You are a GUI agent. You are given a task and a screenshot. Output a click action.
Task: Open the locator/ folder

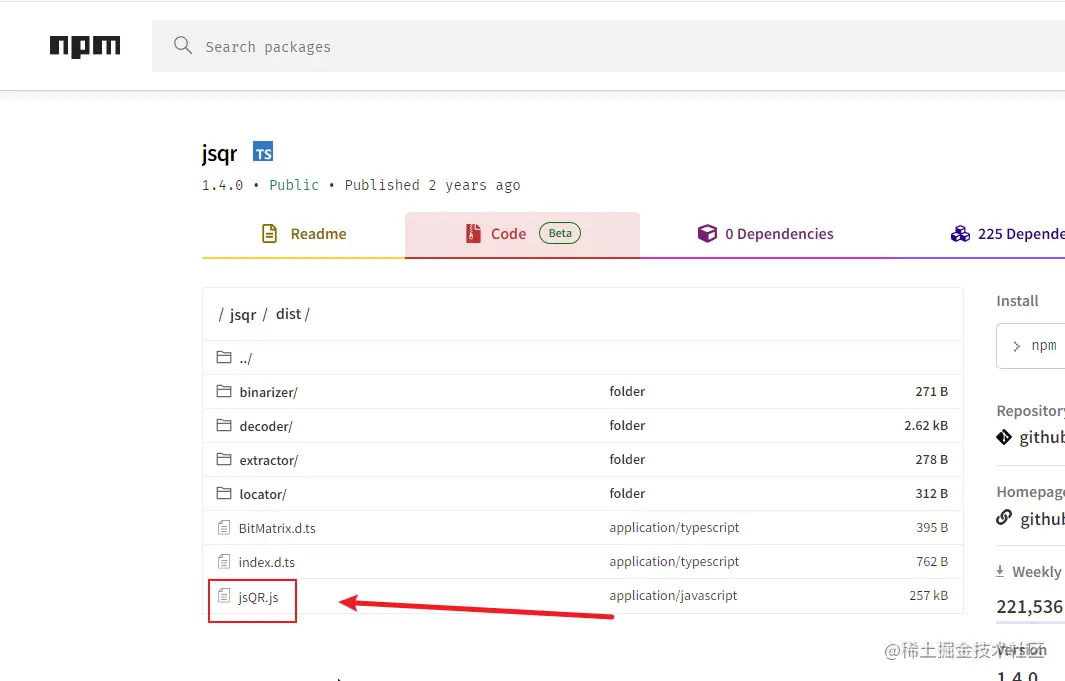[263, 494]
